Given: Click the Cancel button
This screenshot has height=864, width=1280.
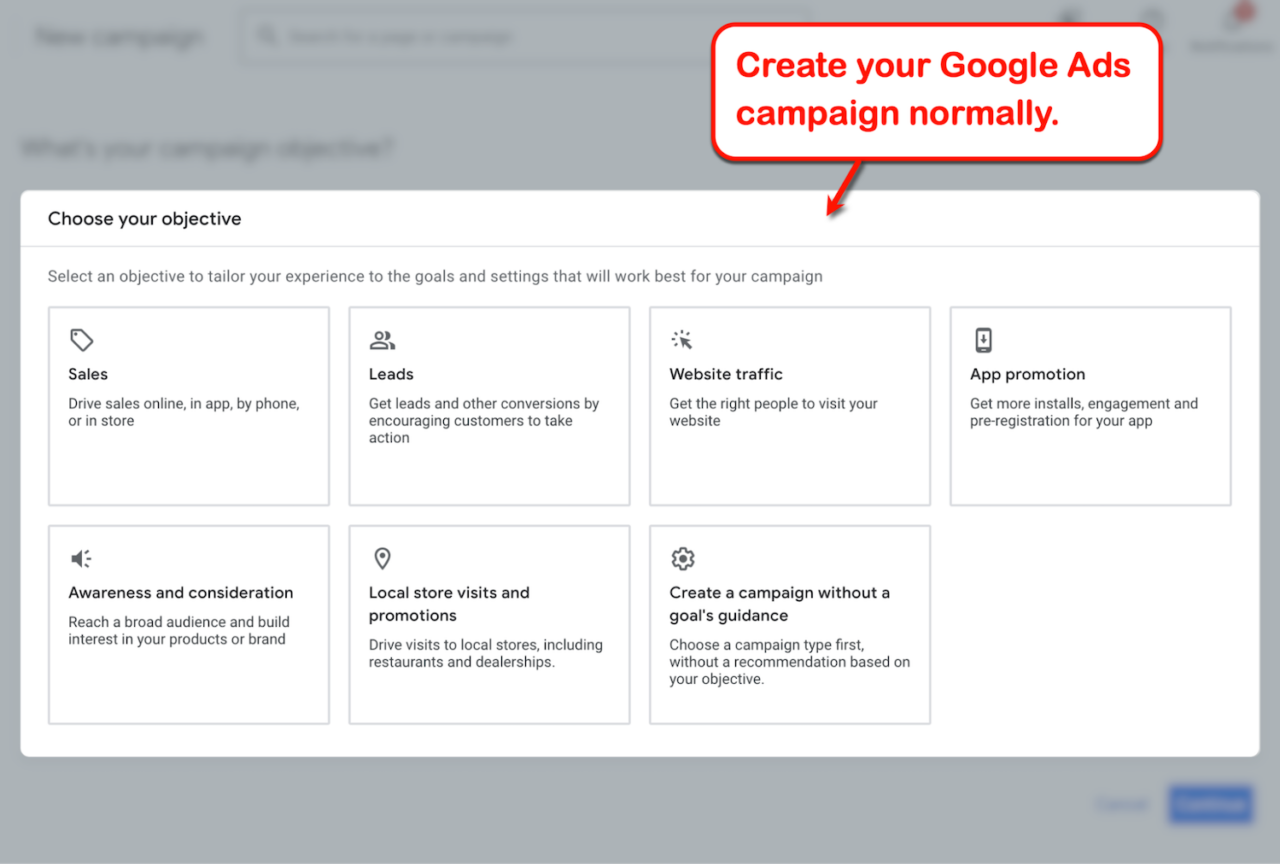Looking at the screenshot, I should 1122,804.
